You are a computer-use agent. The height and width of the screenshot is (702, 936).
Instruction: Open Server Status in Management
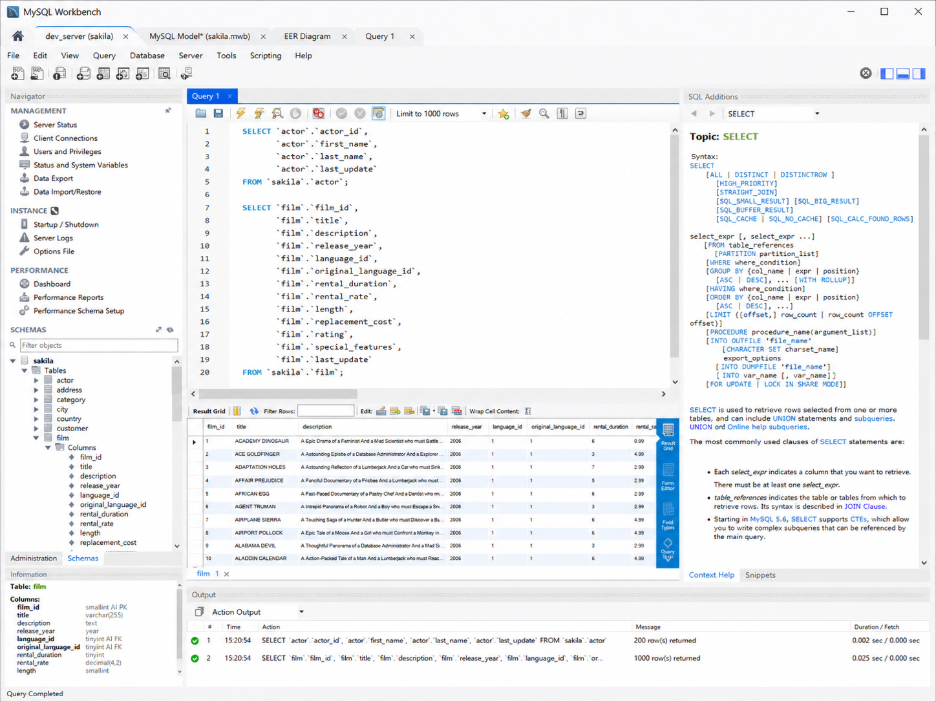pos(55,125)
